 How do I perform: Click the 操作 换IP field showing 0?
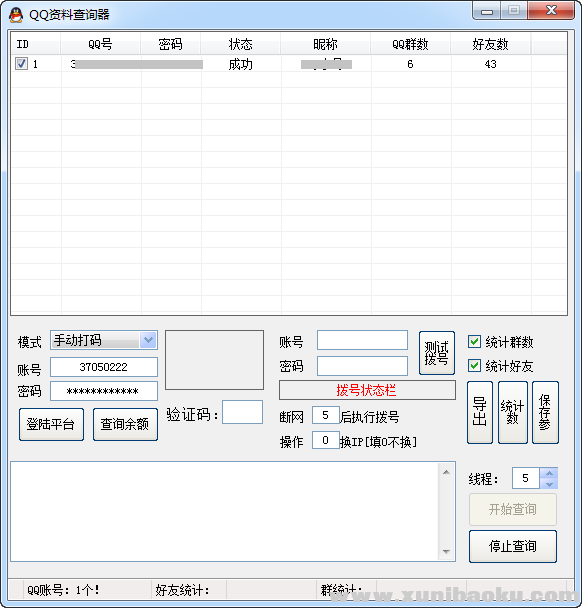click(x=326, y=440)
